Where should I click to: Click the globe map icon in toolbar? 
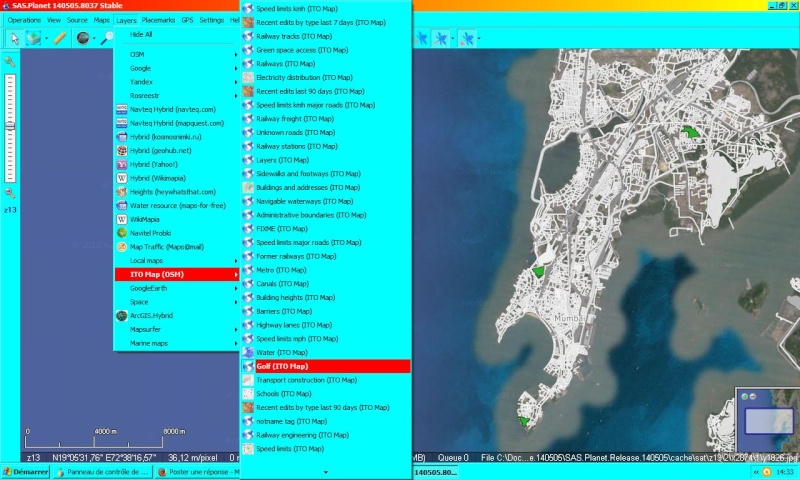coord(83,38)
